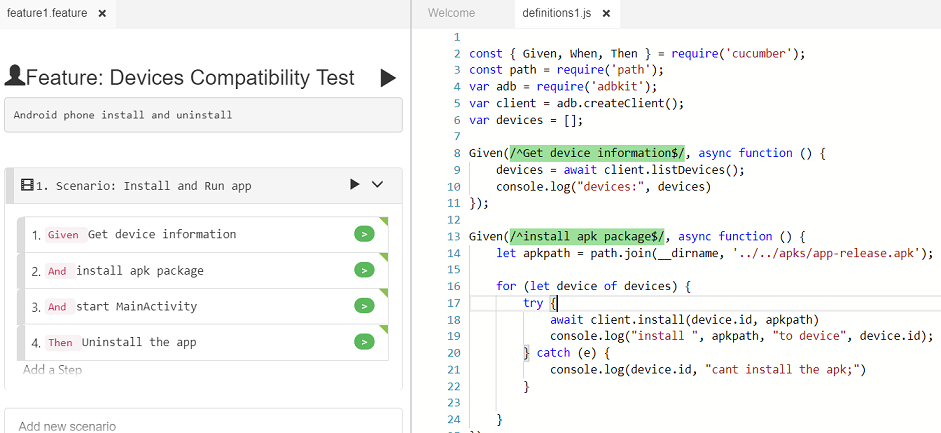Select the feature1.feature tab
Screen dimensions: 941x433
tap(46, 13)
